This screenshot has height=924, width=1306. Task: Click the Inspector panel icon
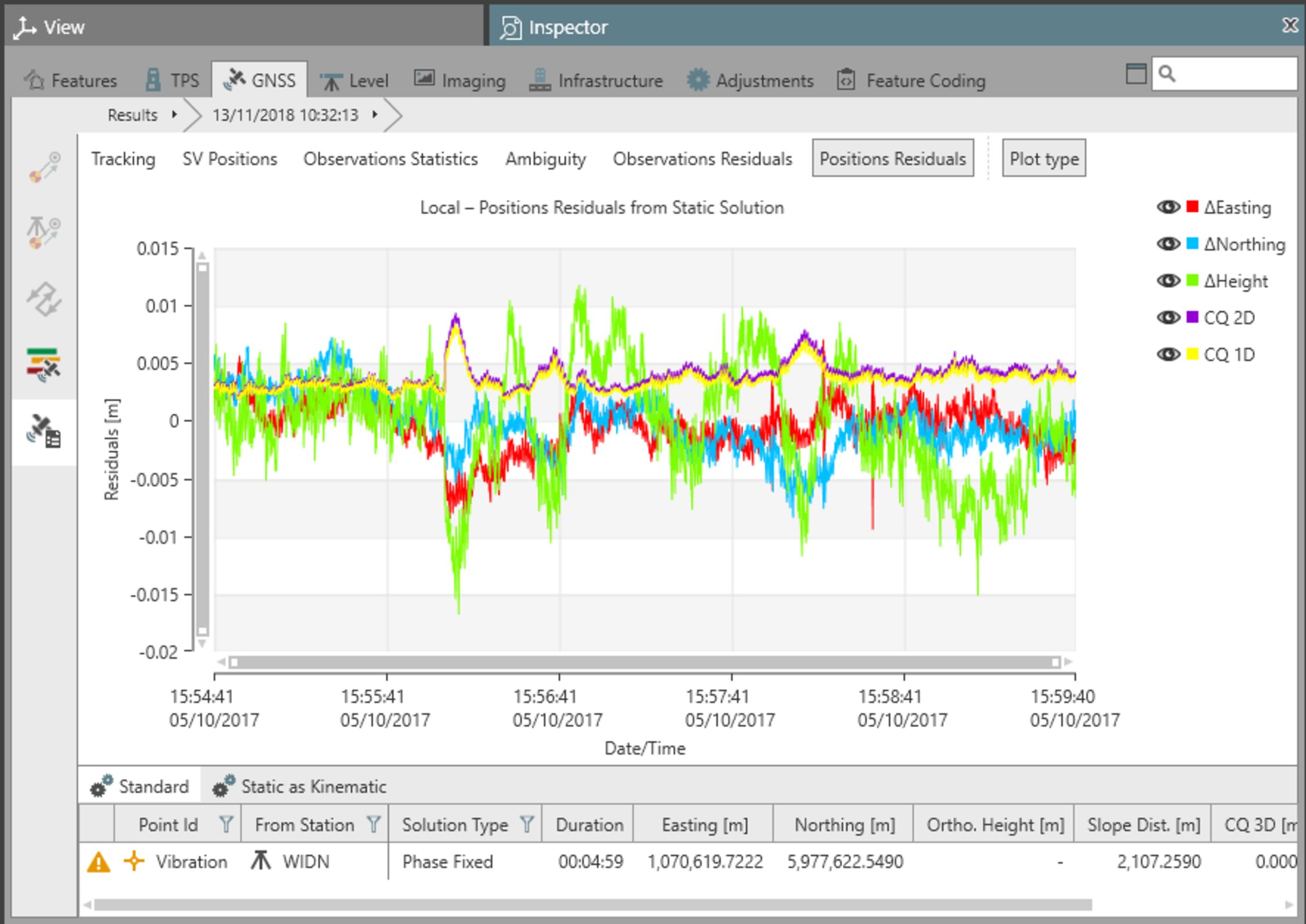511,27
